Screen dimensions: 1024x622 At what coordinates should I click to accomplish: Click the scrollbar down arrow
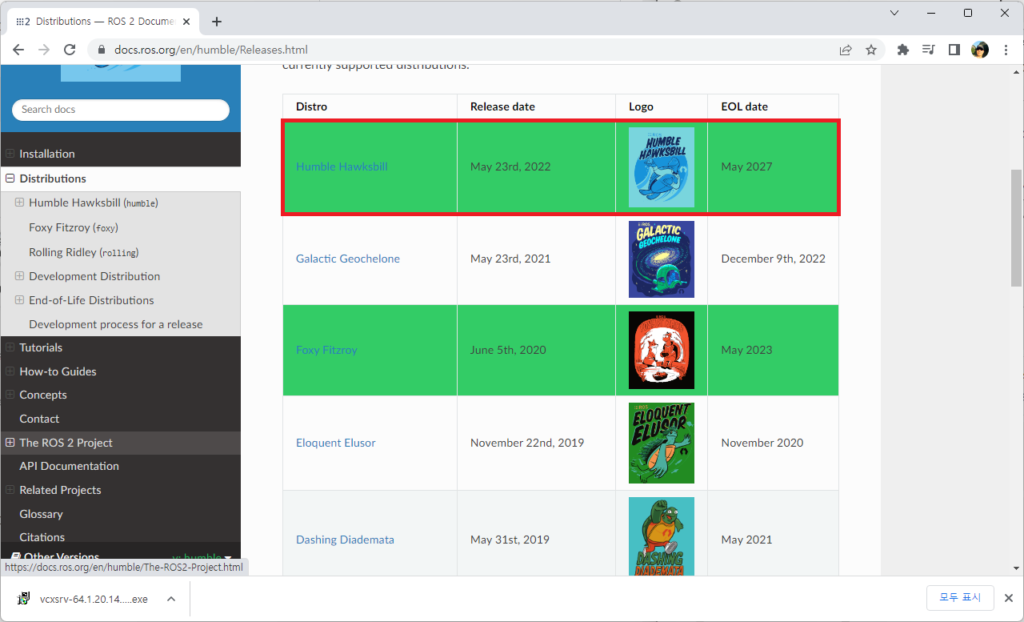(x=1016, y=568)
